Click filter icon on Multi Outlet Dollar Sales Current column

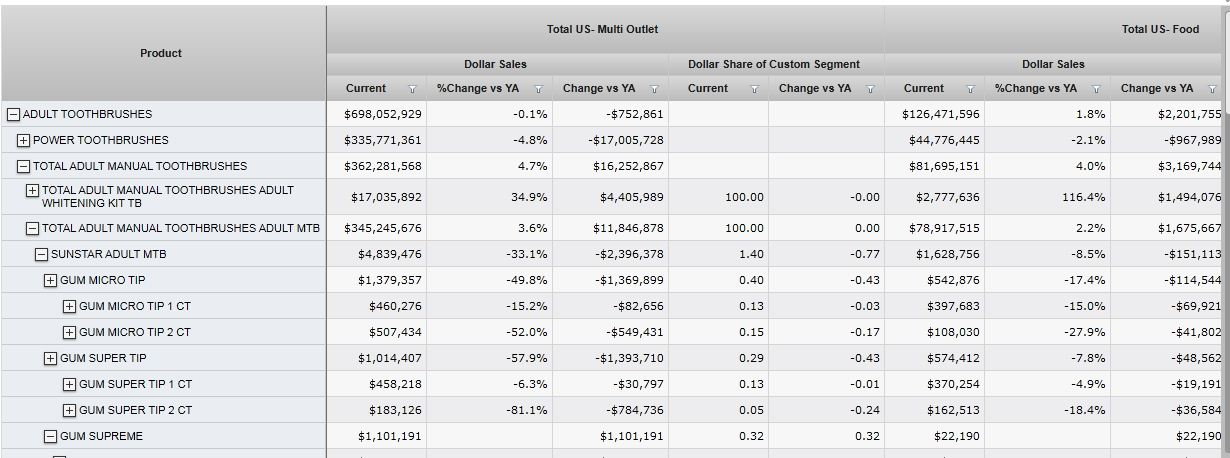point(412,89)
